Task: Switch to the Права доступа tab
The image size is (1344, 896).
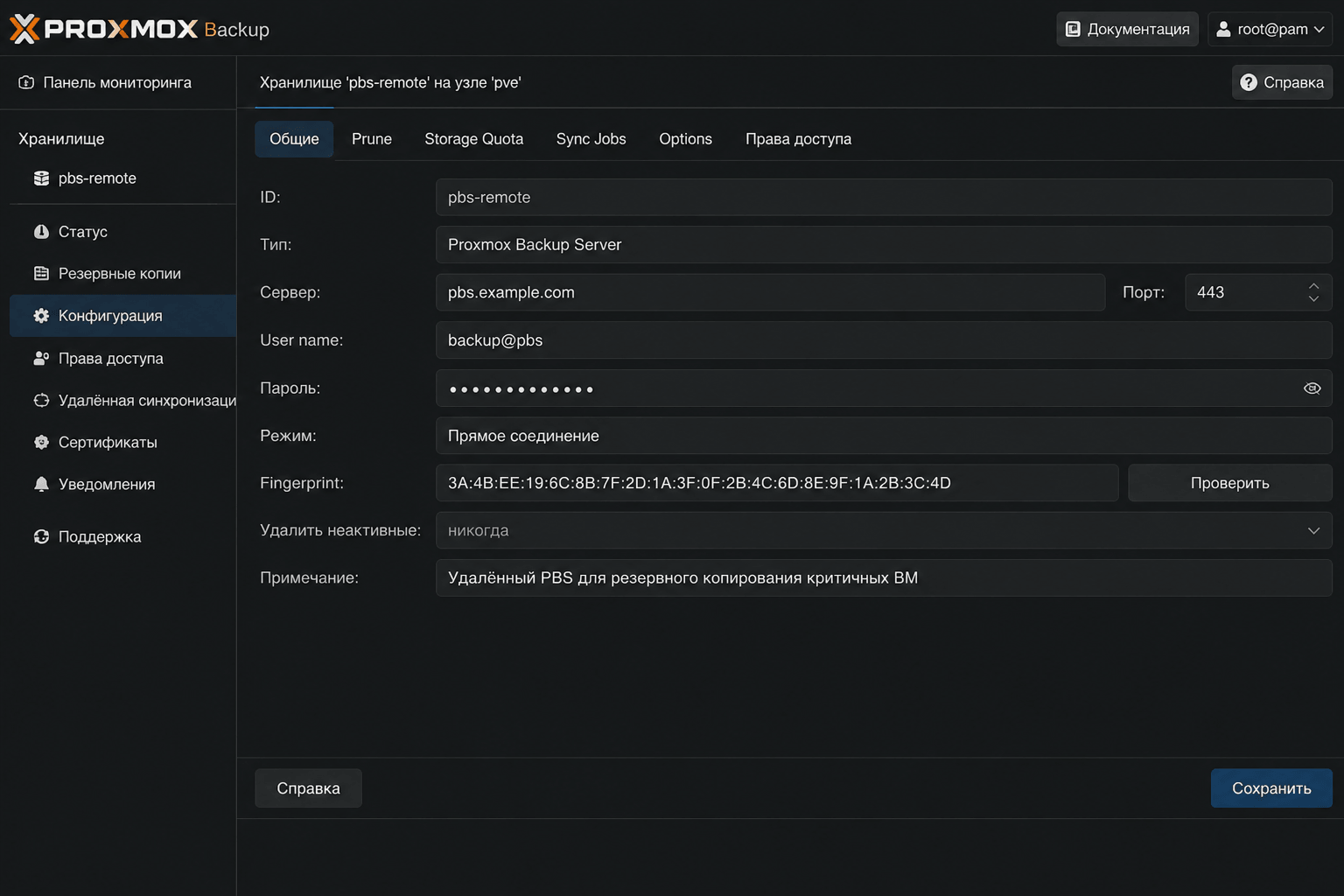Action: 798,139
